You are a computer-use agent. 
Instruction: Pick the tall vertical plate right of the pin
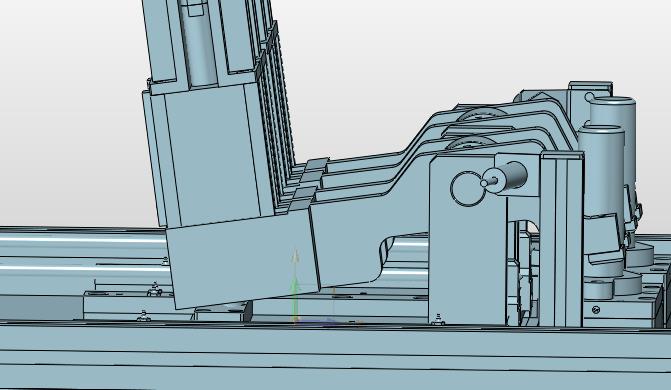tap(561, 240)
